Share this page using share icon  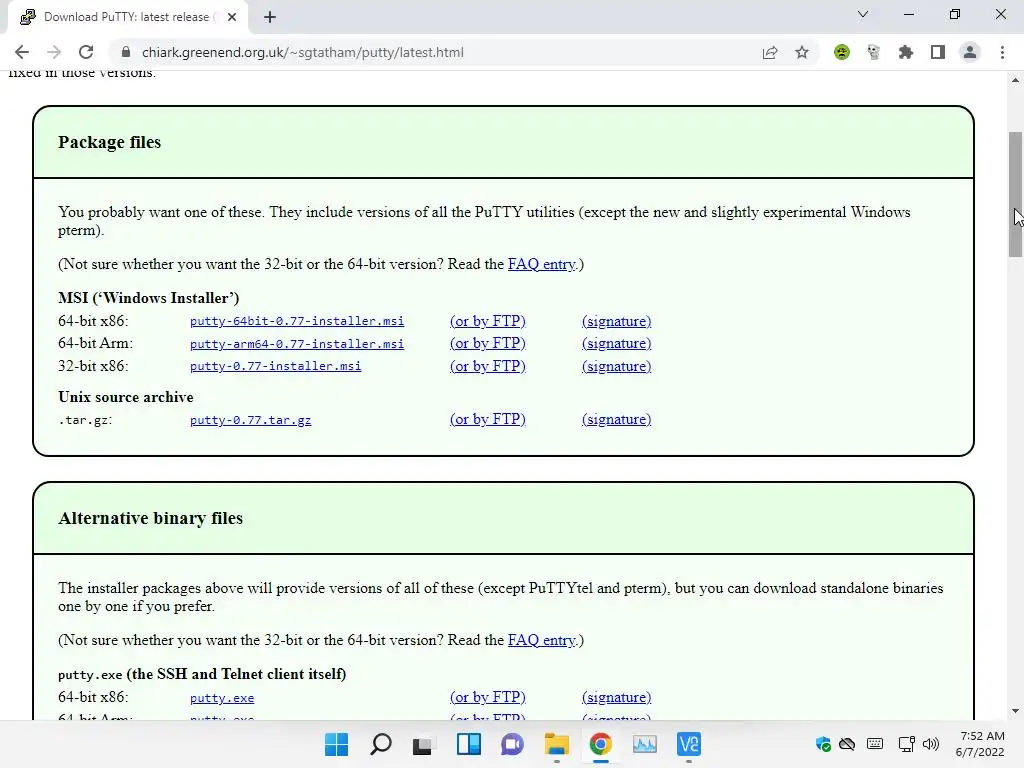[770, 52]
